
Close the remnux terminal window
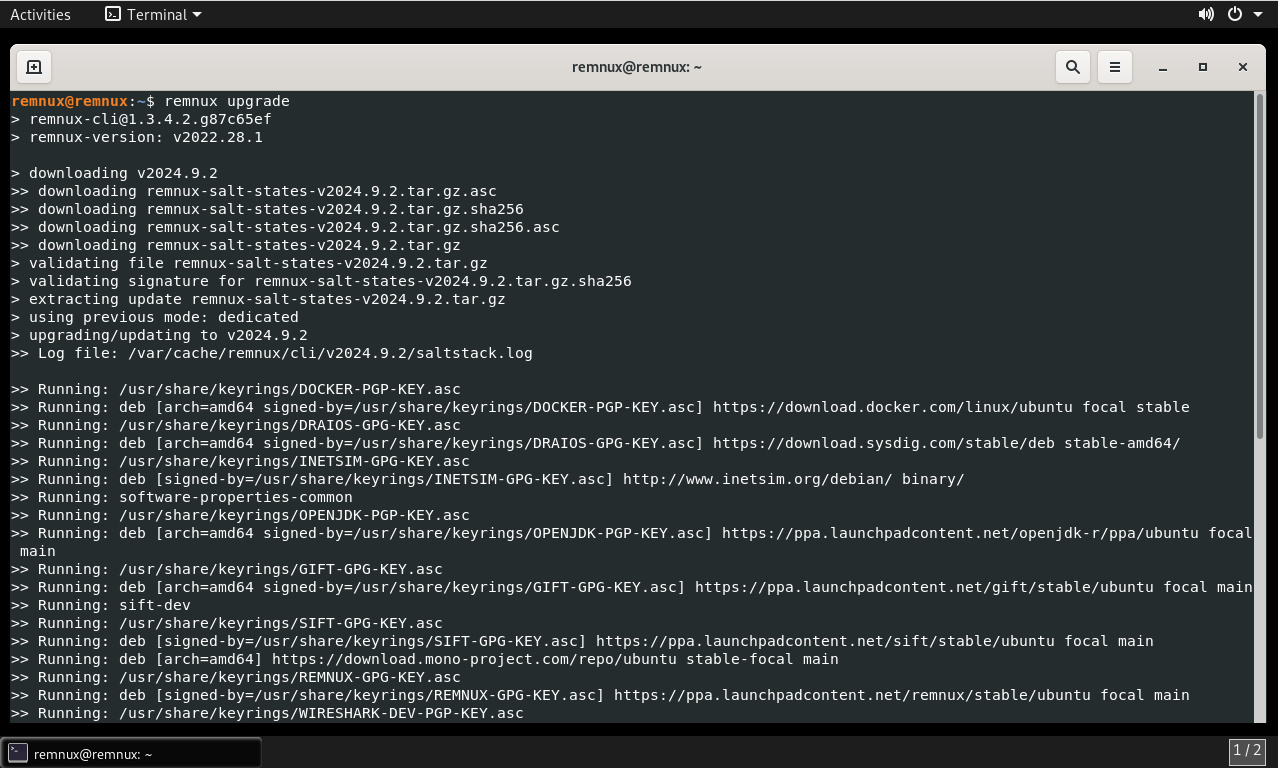tap(1243, 67)
